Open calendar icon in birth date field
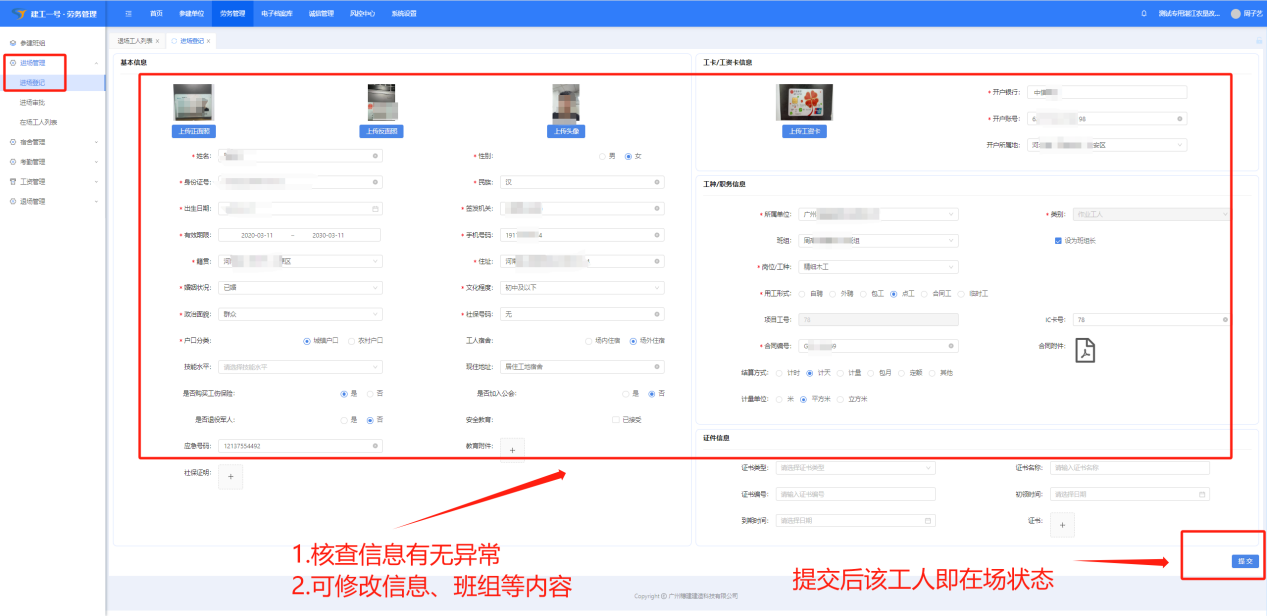 click(x=375, y=209)
